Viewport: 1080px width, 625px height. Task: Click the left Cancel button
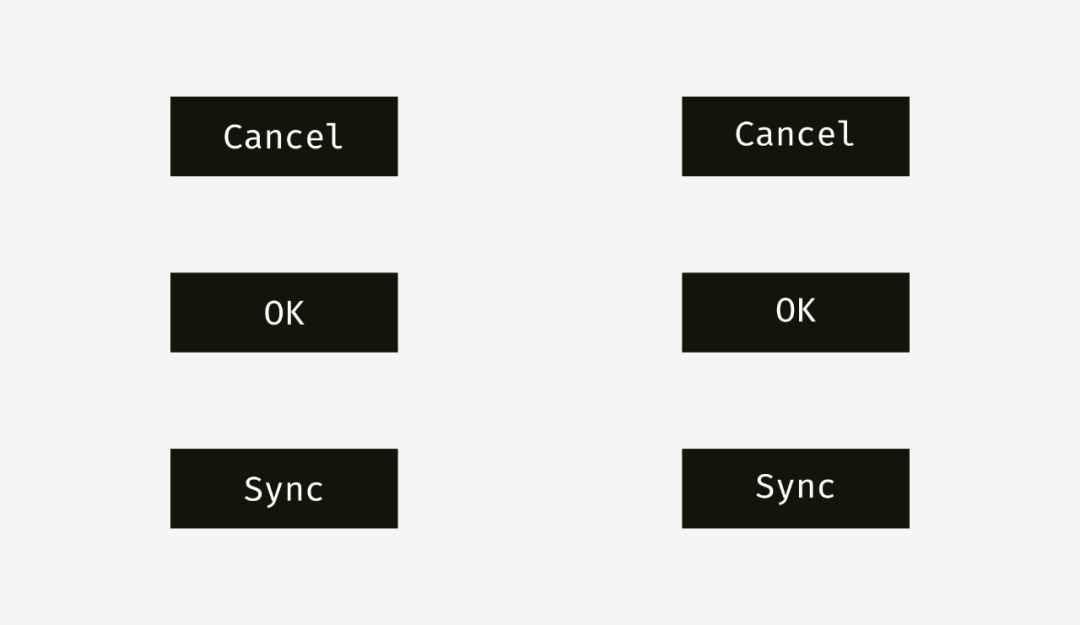point(284,136)
